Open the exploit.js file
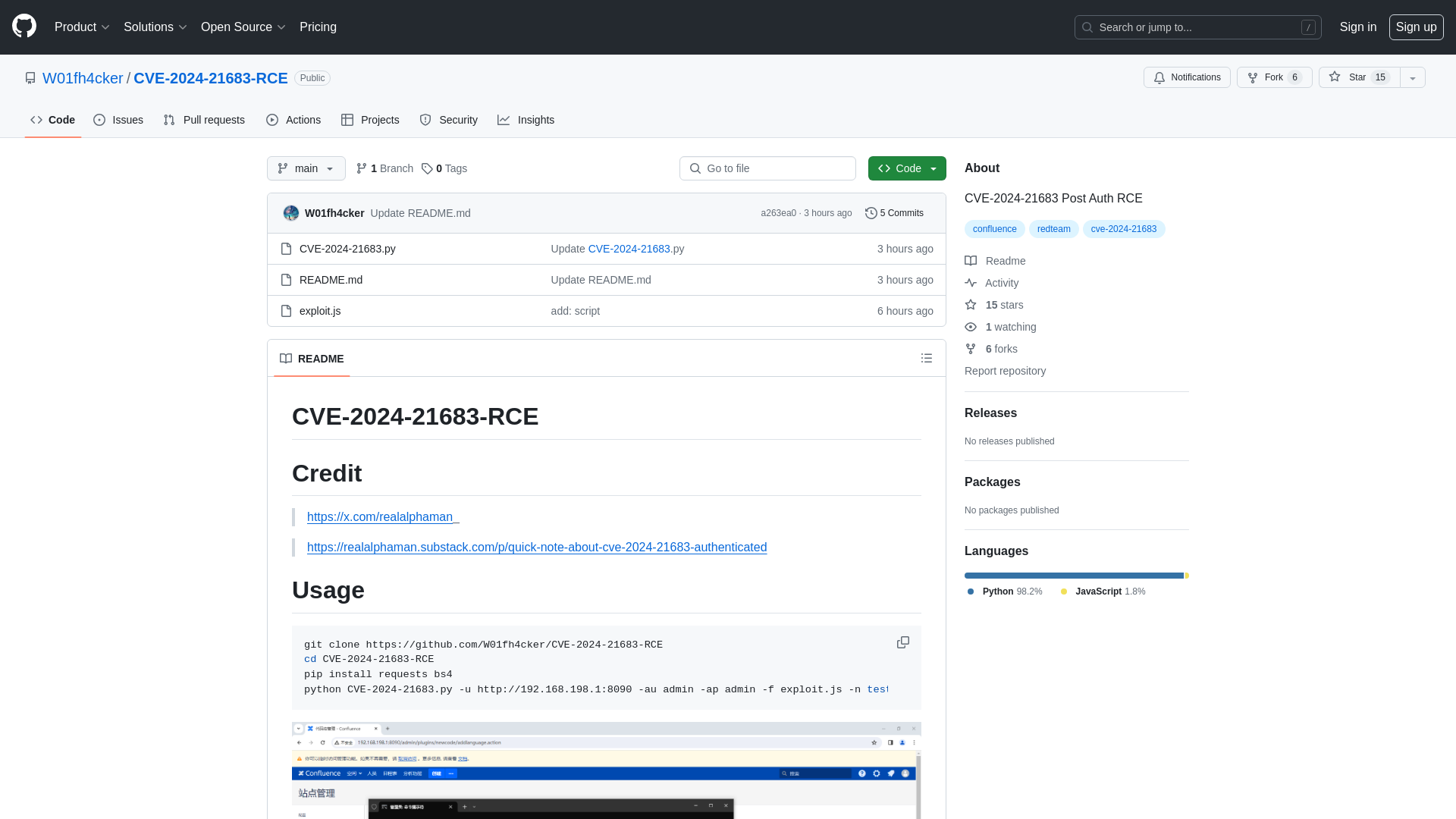The image size is (1456, 819). point(320,311)
